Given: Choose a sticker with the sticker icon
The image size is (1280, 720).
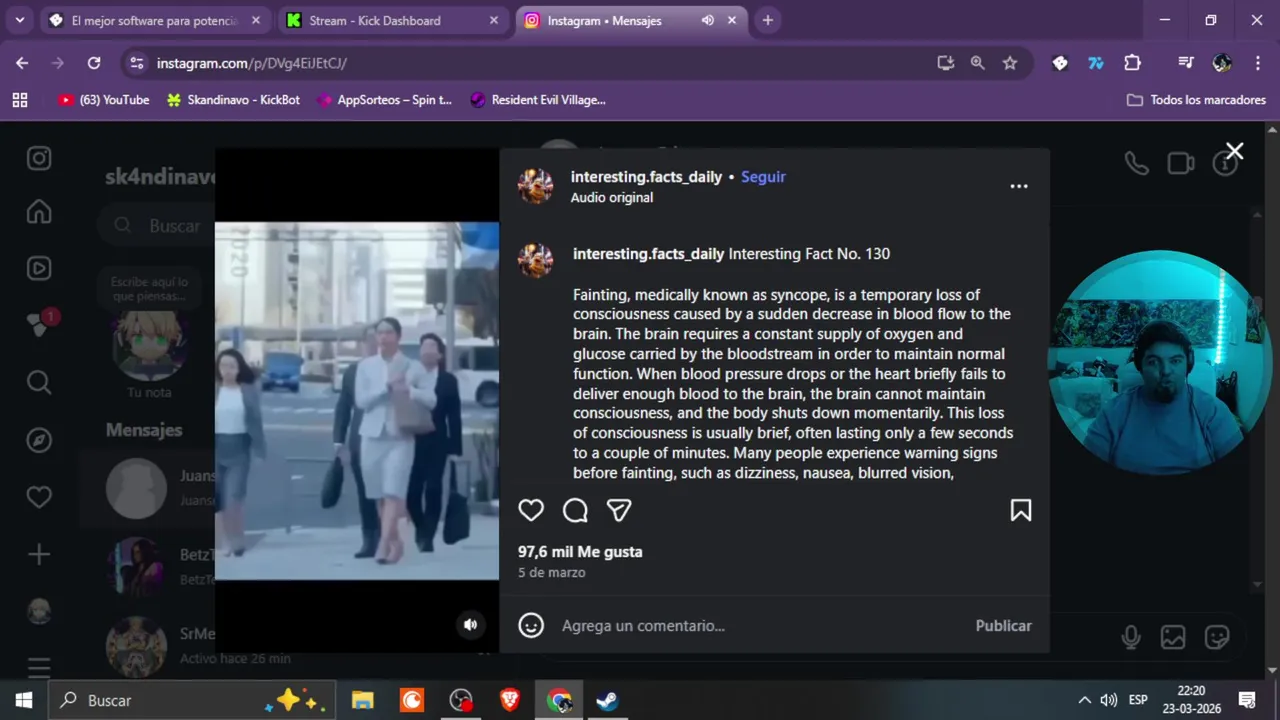Looking at the screenshot, I should (1217, 637).
